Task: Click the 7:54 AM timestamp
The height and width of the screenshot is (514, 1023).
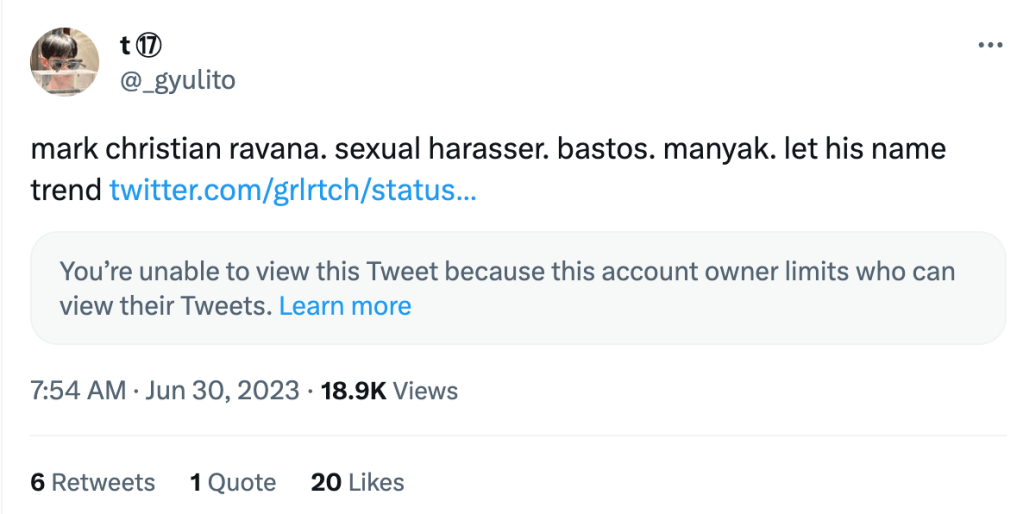Action: [78, 390]
